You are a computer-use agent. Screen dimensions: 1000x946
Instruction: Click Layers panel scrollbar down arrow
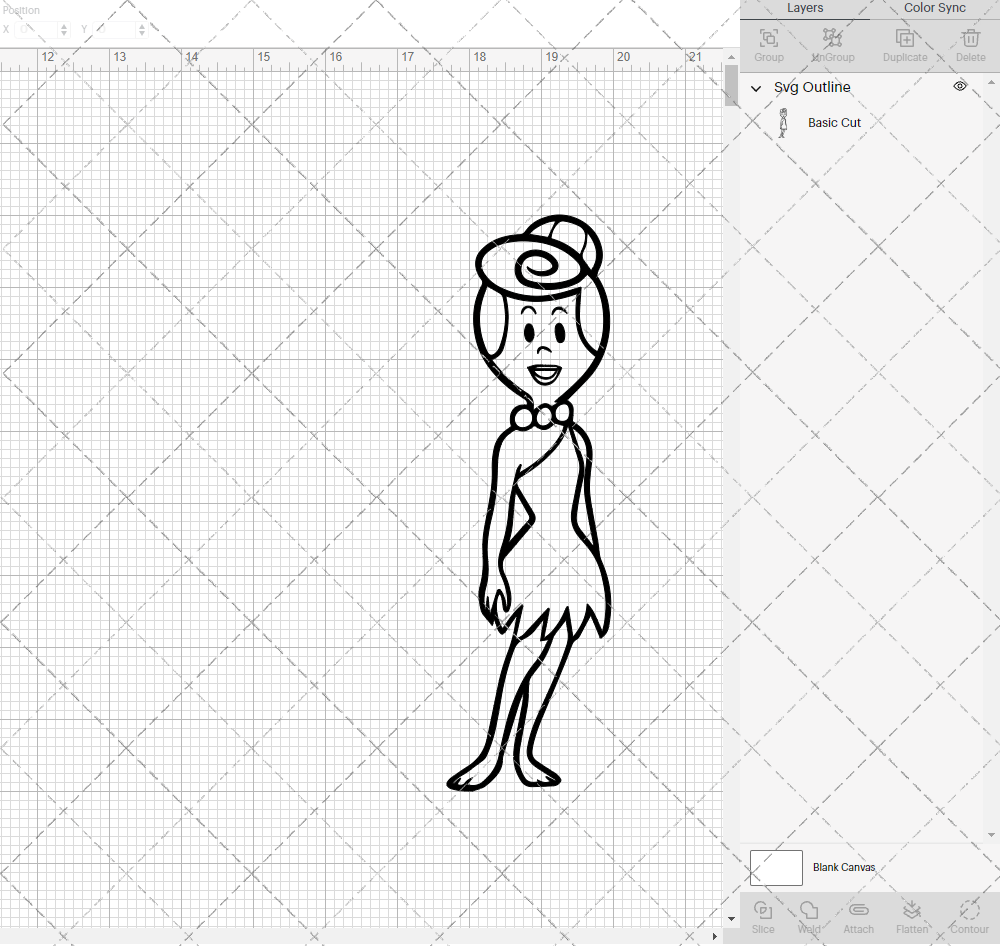pos(991,834)
